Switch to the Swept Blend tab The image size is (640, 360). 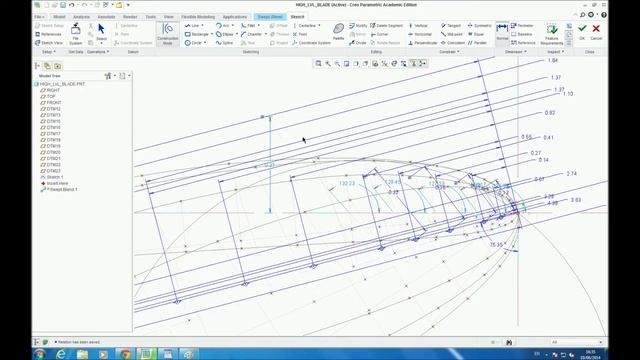pos(270,17)
